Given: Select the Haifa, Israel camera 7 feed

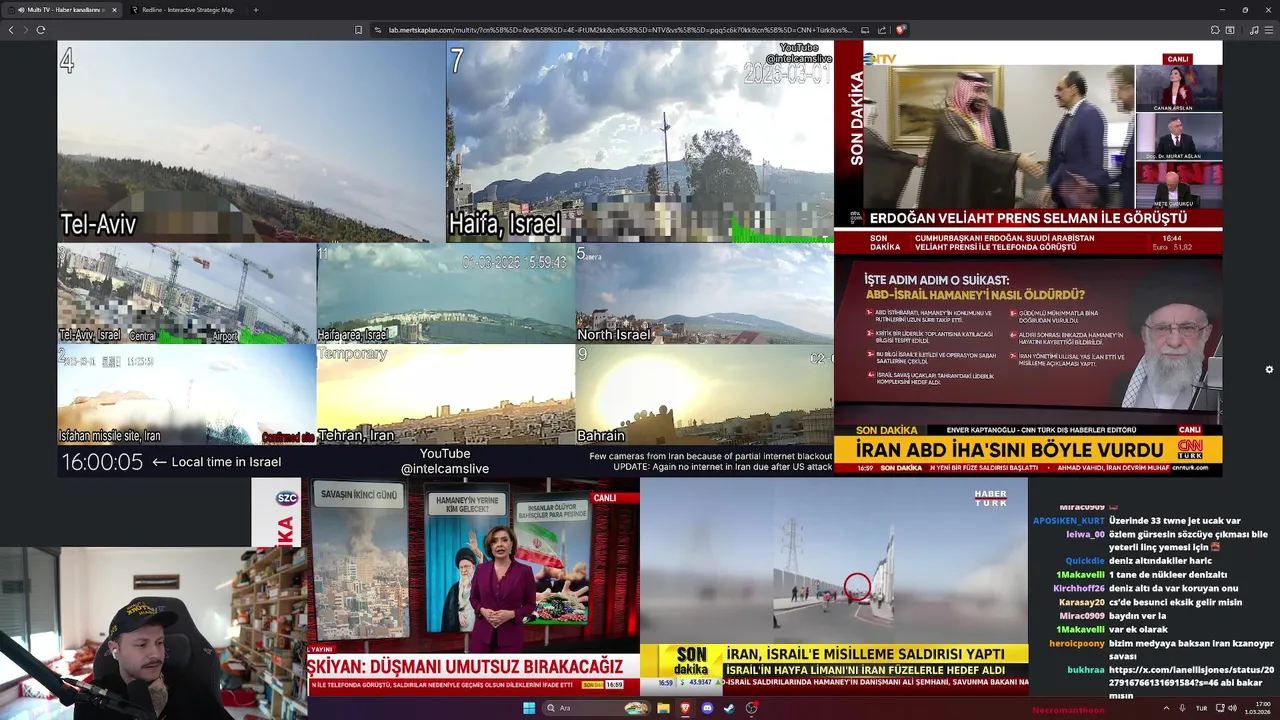Looking at the screenshot, I should pos(640,141).
